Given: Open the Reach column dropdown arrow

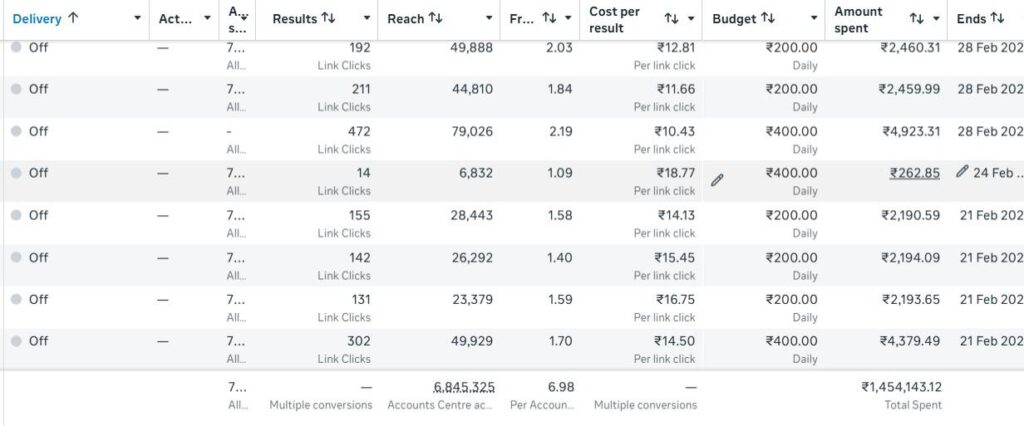Looking at the screenshot, I should tap(488, 18).
